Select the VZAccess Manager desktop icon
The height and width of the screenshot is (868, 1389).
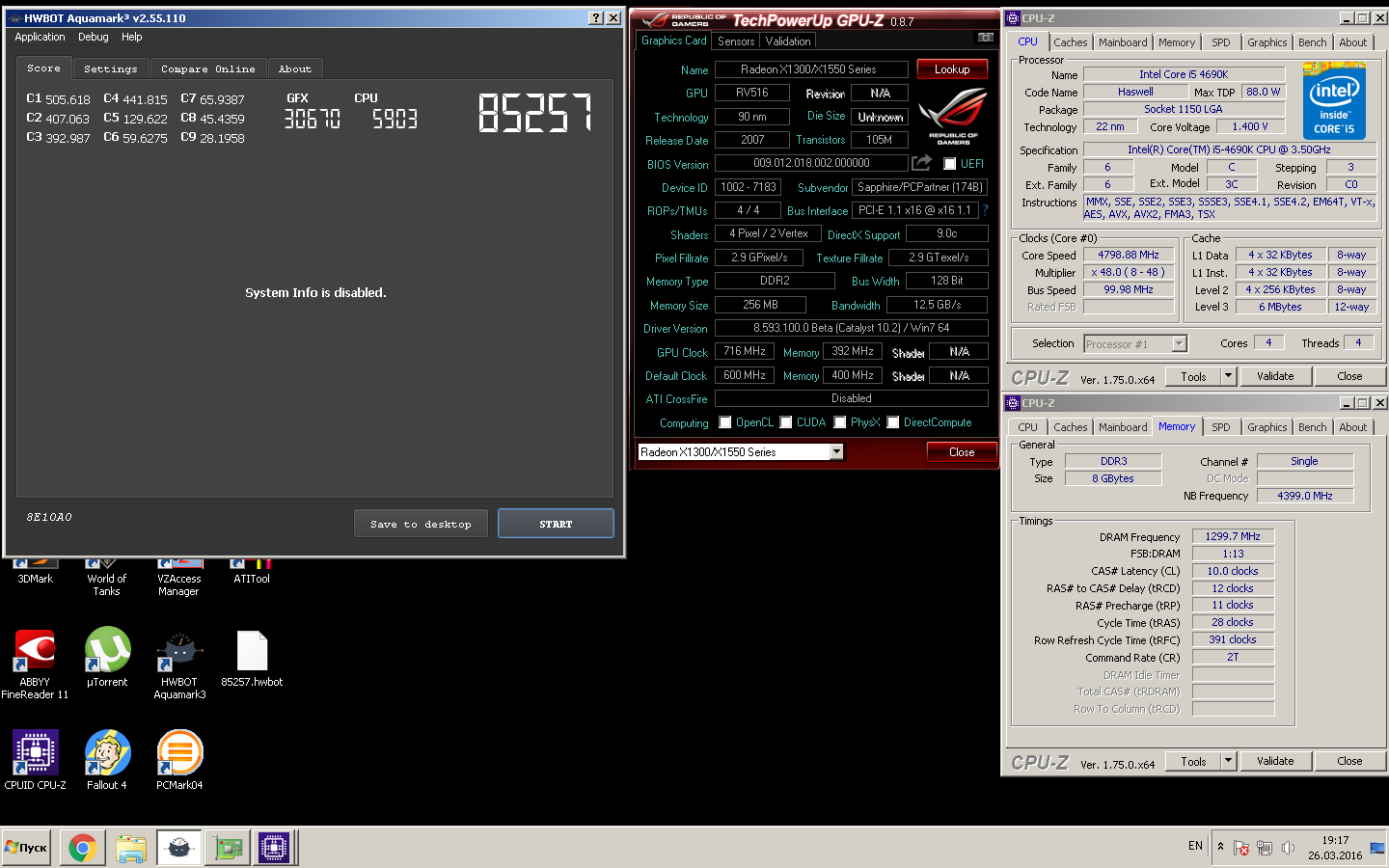(x=178, y=577)
